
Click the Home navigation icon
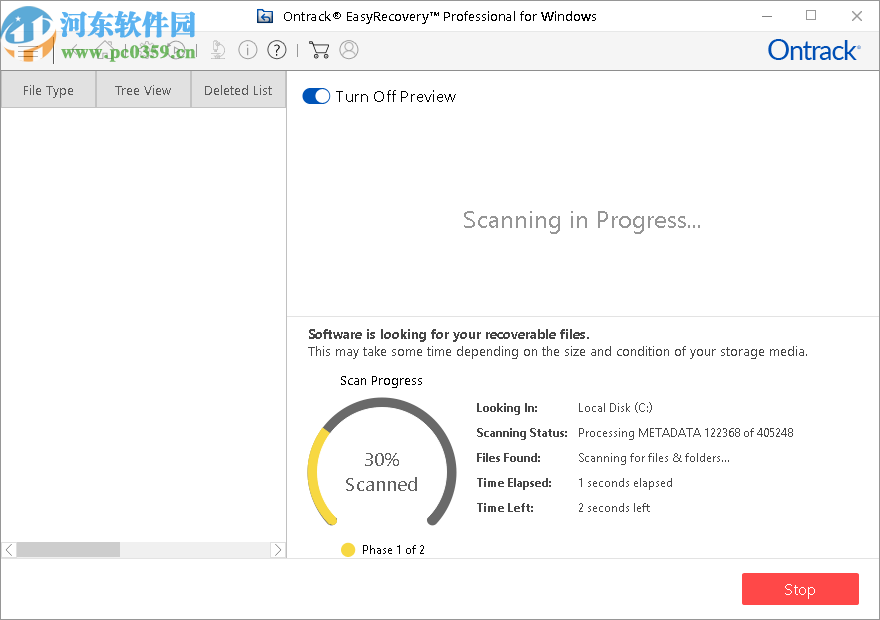(x=104, y=50)
